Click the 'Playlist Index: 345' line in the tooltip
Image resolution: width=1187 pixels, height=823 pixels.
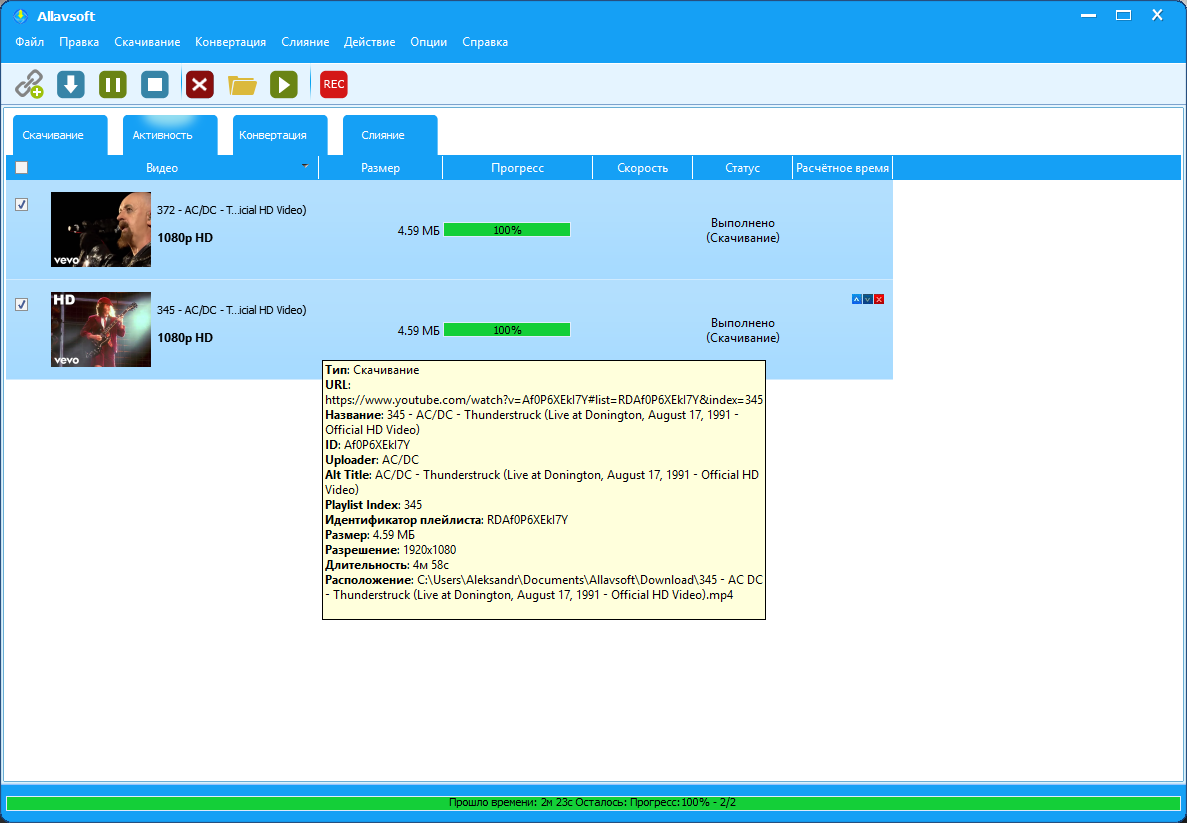(373, 505)
